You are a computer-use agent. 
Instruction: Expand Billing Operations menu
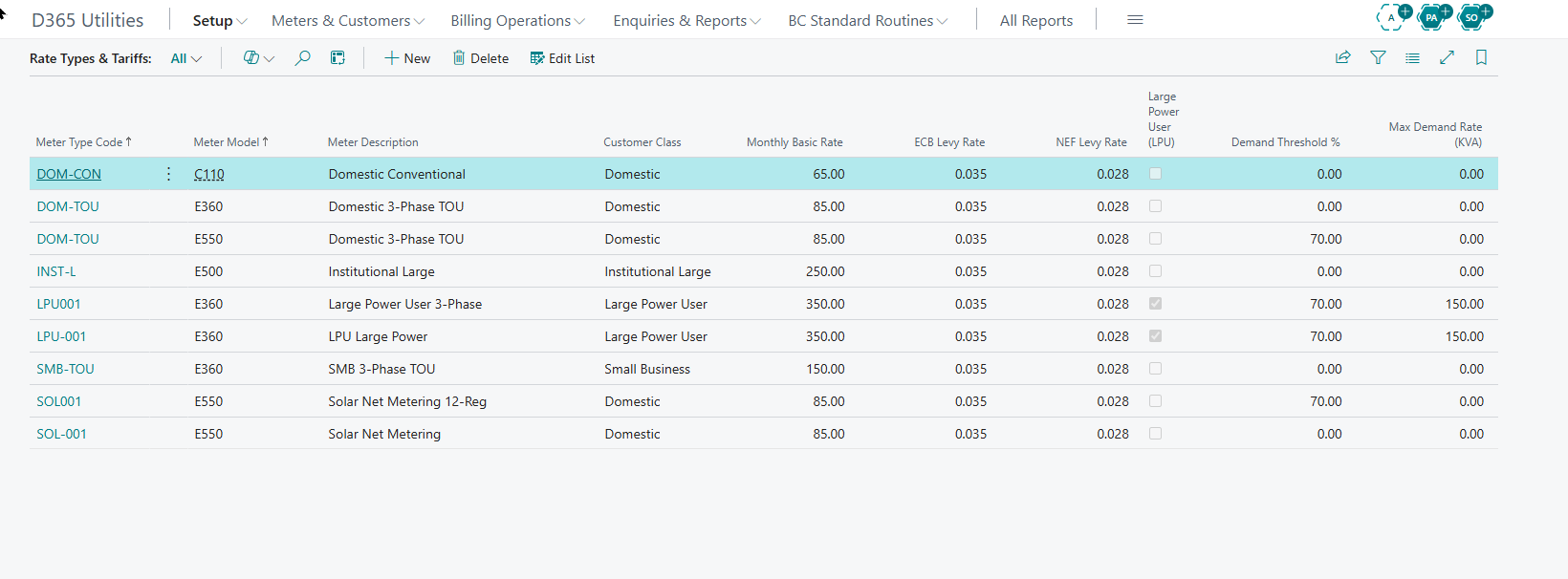click(x=517, y=21)
